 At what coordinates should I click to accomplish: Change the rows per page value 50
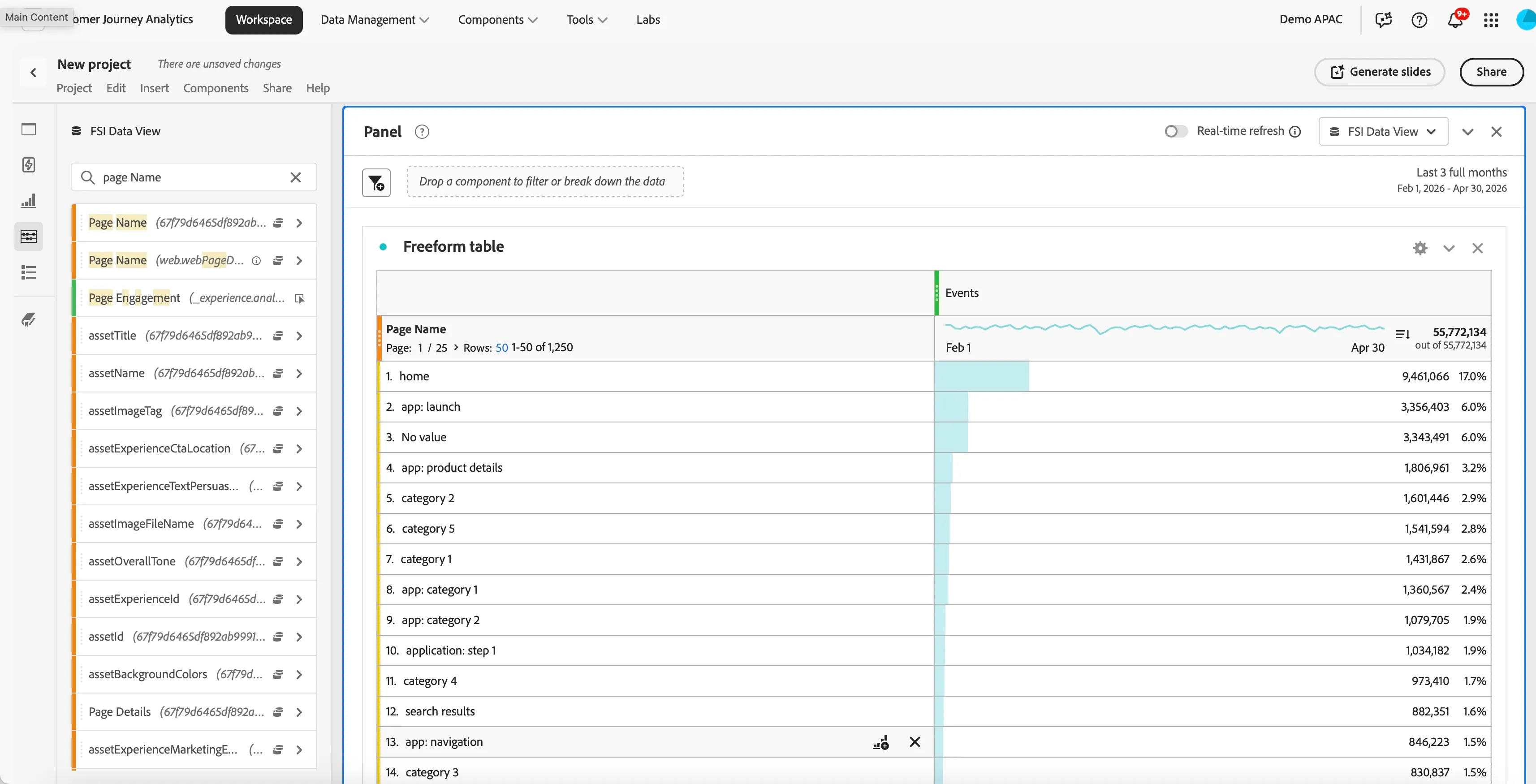(x=501, y=348)
